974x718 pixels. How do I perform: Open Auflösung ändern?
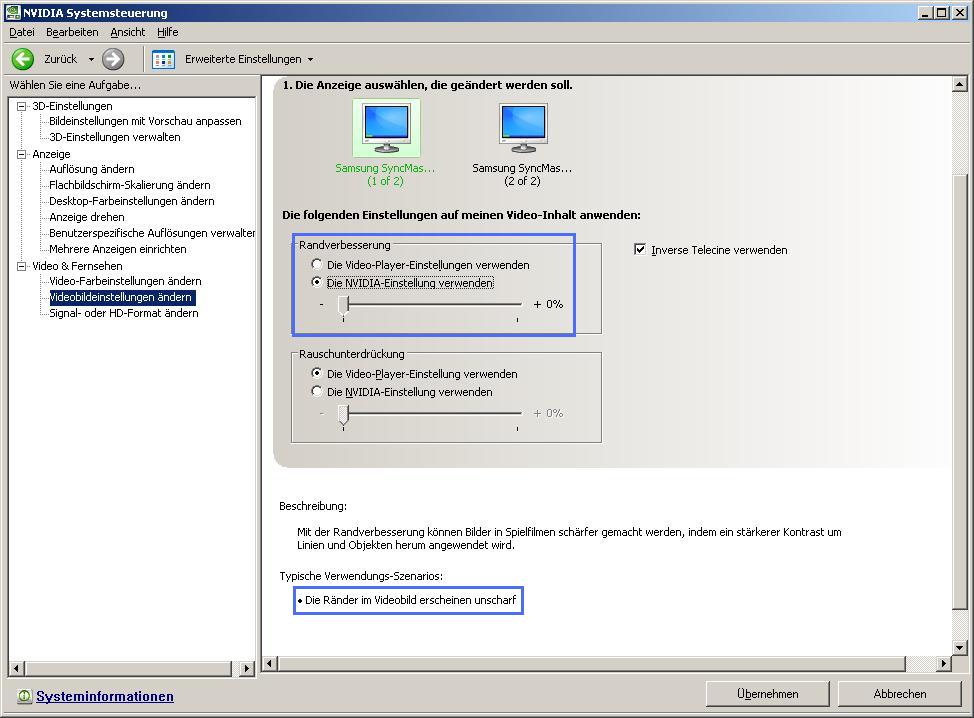(92, 169)
